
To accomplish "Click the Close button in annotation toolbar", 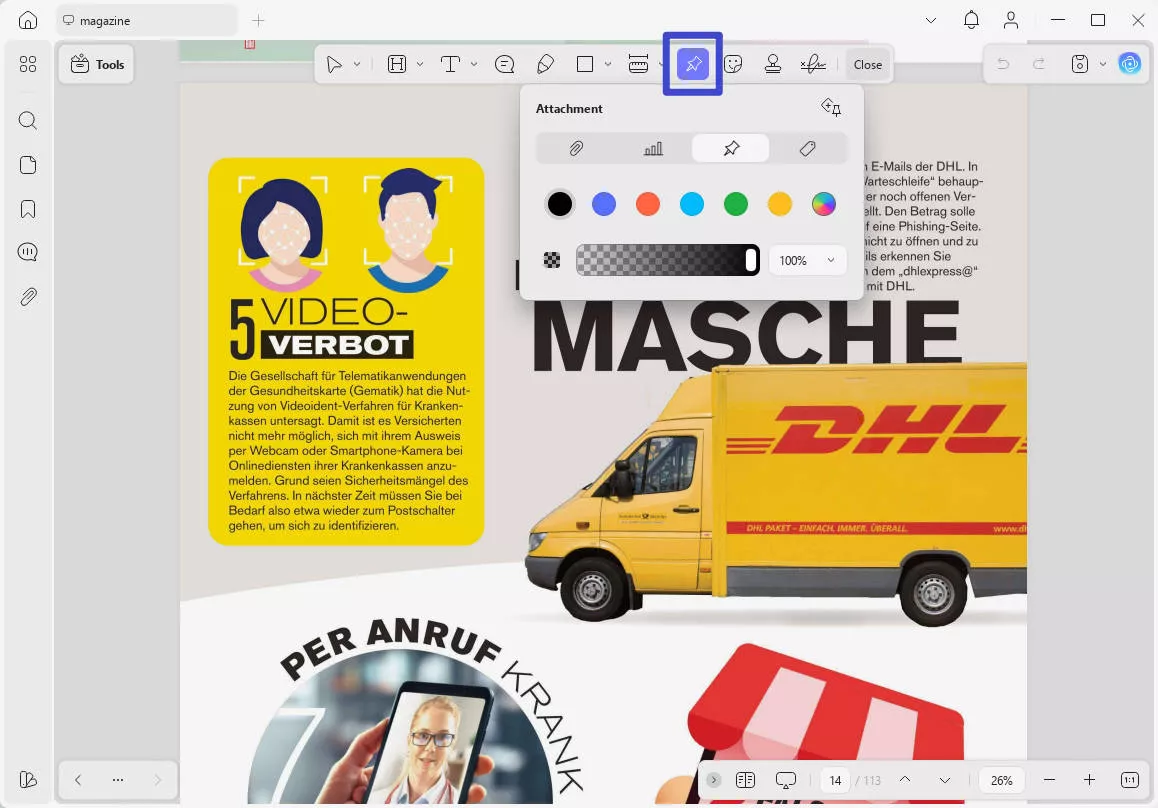I will (x=868, y=64).
